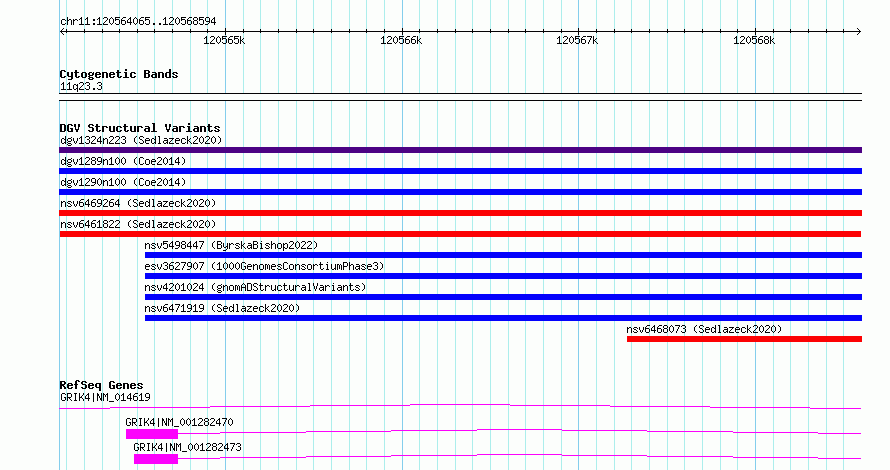Screen dimensions: 890x470
Task: Click the blue dgv1289n100 variant bar
Action: pyautogui.click(x=460, y=171)
